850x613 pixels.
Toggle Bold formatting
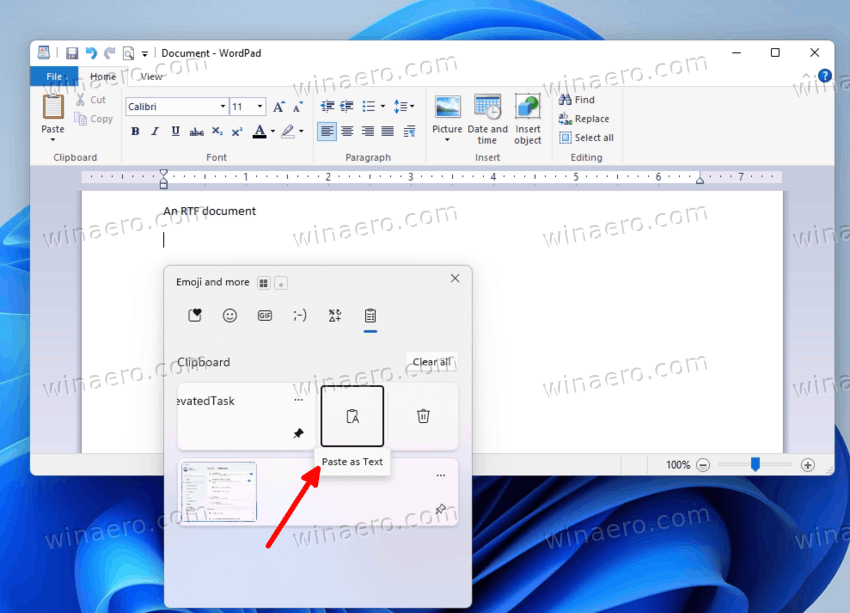tap(135, 131)
